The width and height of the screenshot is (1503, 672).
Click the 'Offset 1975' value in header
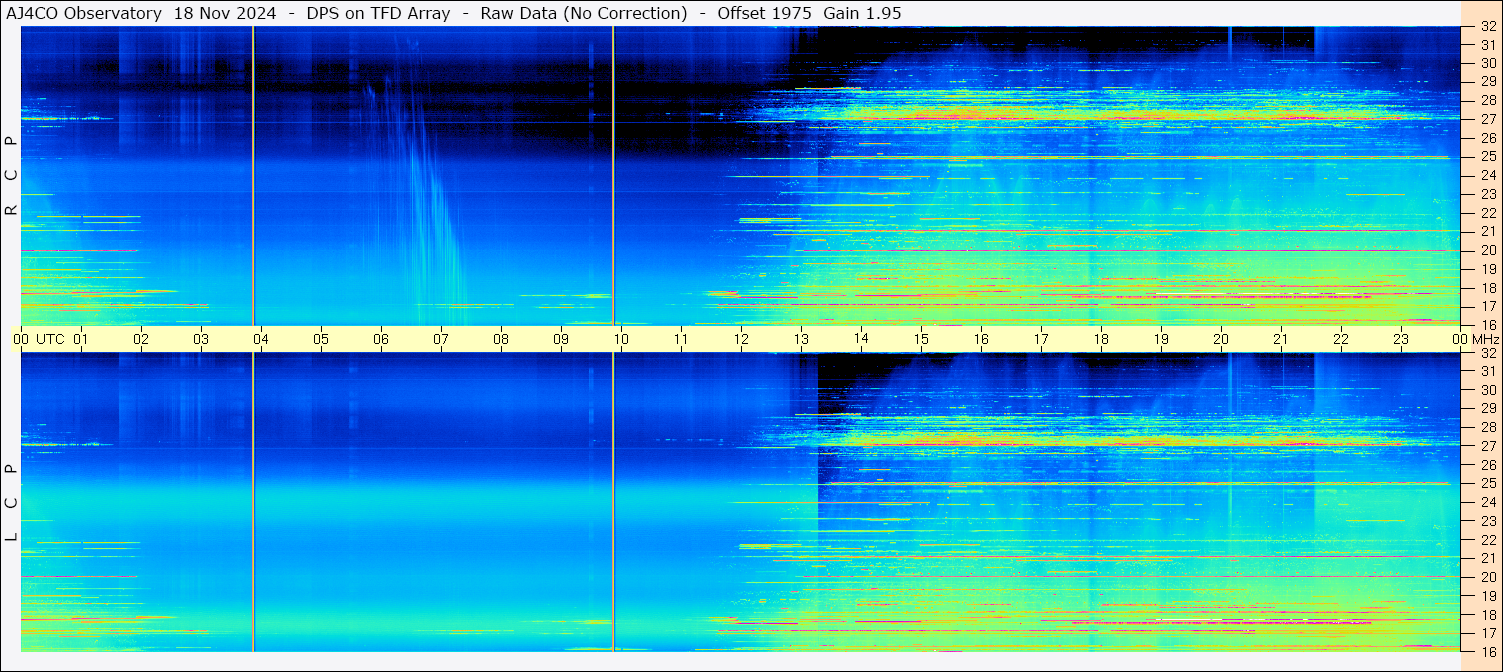(763, 13)
